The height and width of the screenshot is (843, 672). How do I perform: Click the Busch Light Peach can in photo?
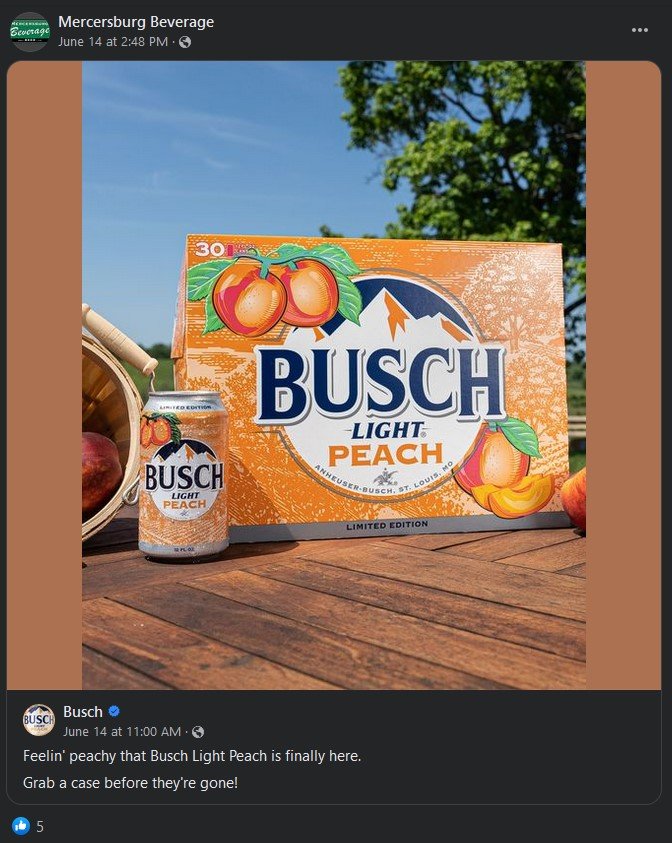(184, 476)
